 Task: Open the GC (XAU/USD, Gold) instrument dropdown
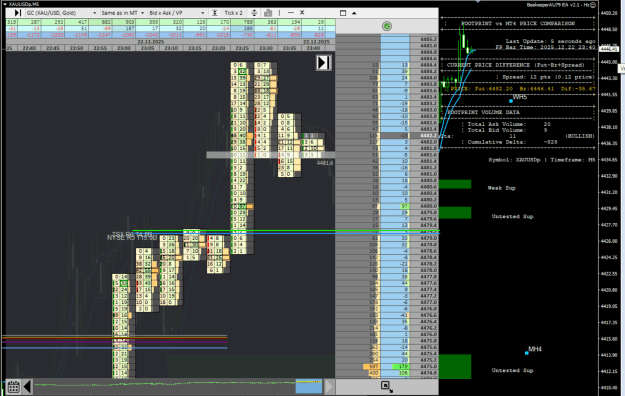(61, 13)
